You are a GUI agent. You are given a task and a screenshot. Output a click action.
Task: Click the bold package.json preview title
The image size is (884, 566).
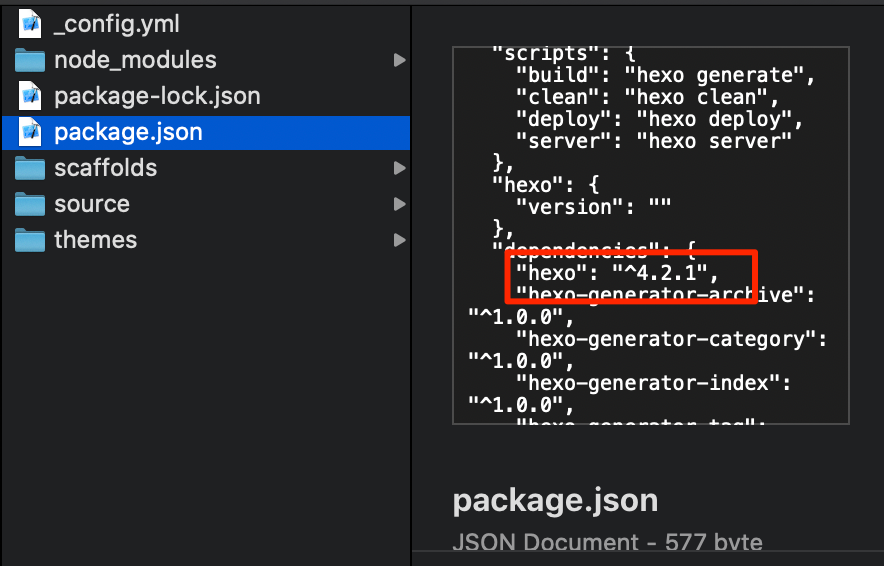click(555, 500)
